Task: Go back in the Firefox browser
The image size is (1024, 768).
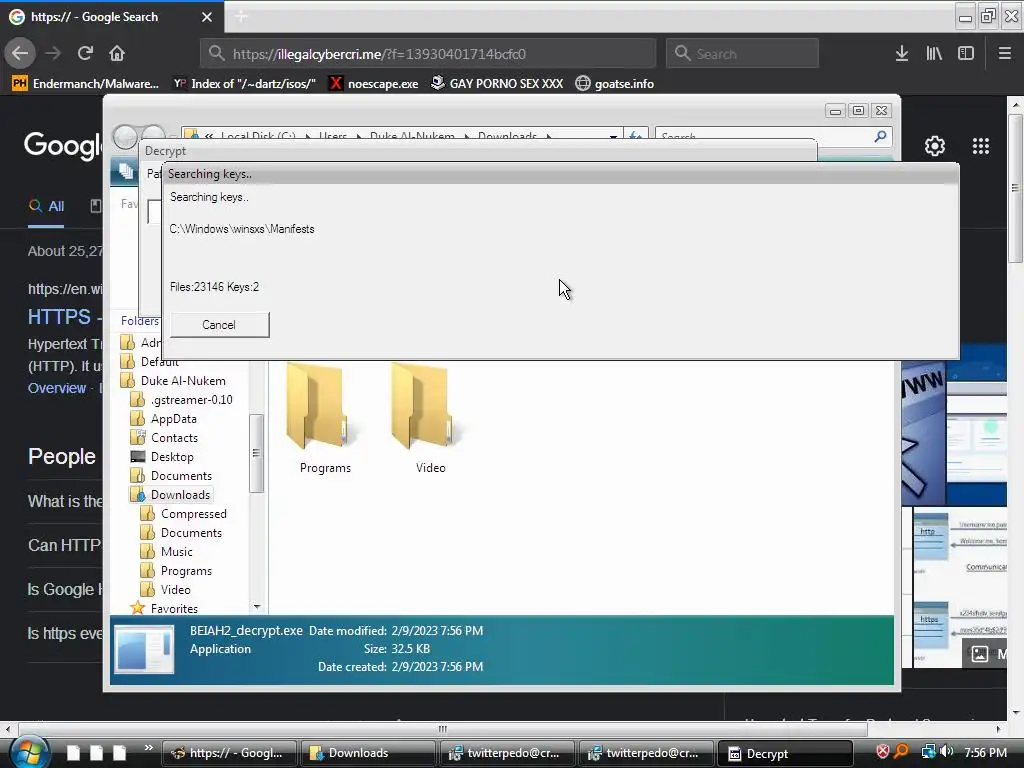Action: pos(20,53)
